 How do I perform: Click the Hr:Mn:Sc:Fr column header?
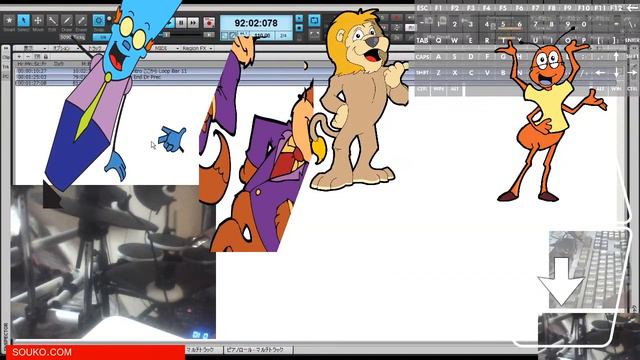click(32, 64)
